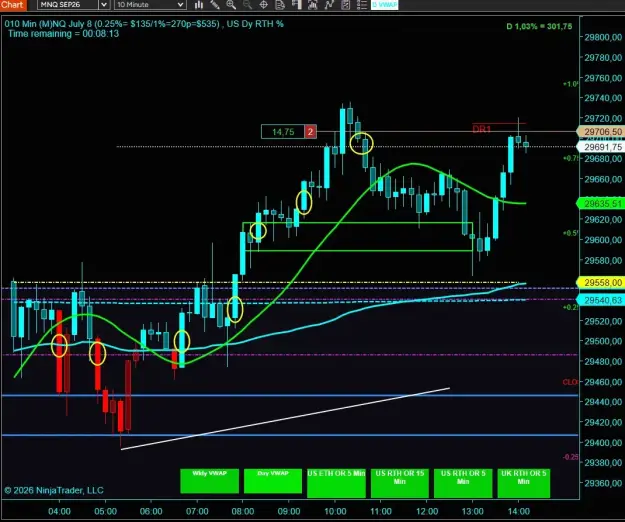
Task: Open the data box icon
Action: (280, 5)
